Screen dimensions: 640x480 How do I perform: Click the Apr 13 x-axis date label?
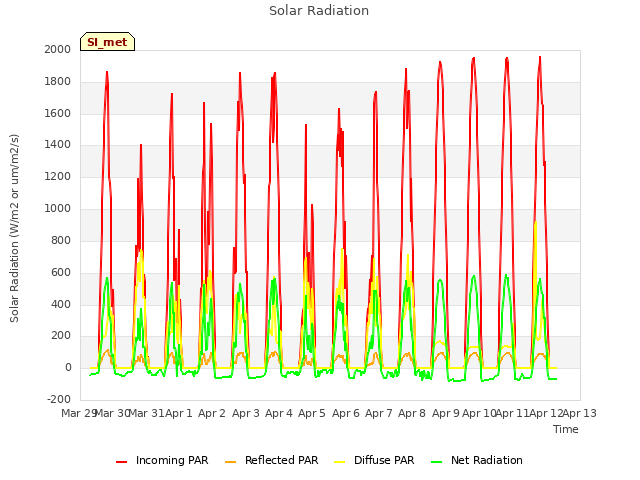point(580,413)
